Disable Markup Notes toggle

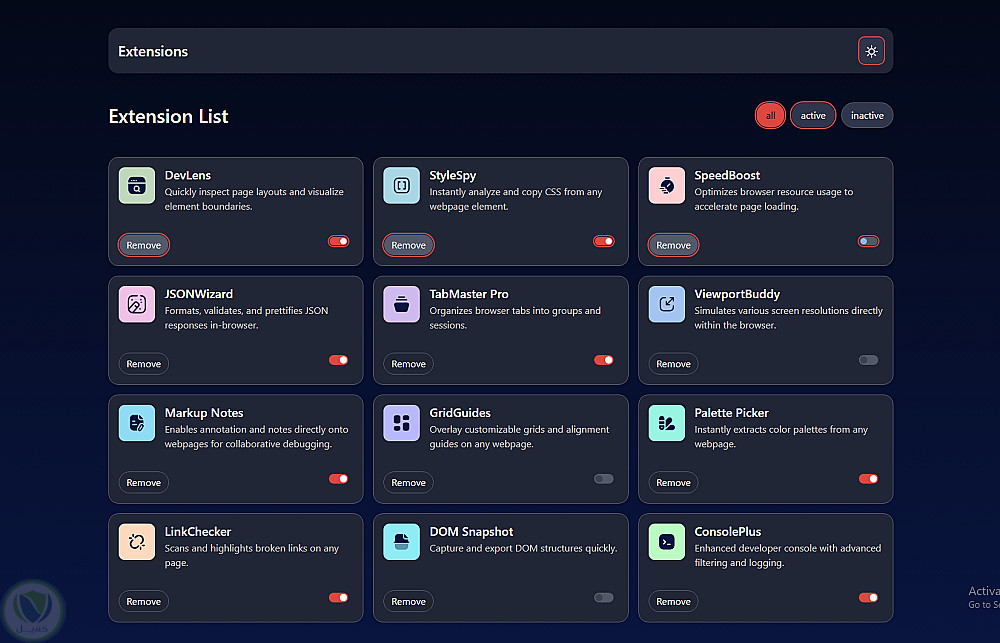[x=339, y=478]
